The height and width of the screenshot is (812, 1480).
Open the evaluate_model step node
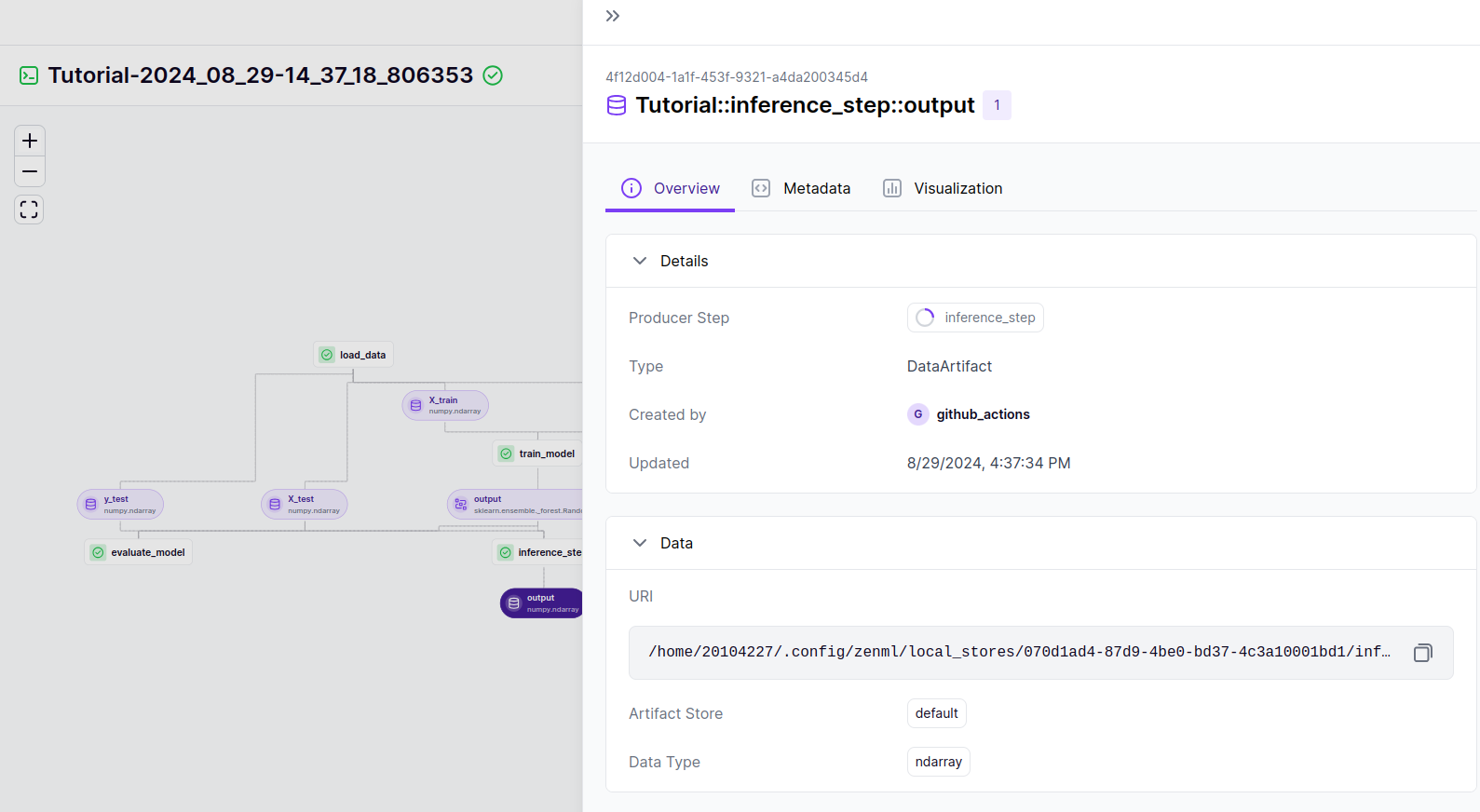pyautogui.click(x=139, y=552)
